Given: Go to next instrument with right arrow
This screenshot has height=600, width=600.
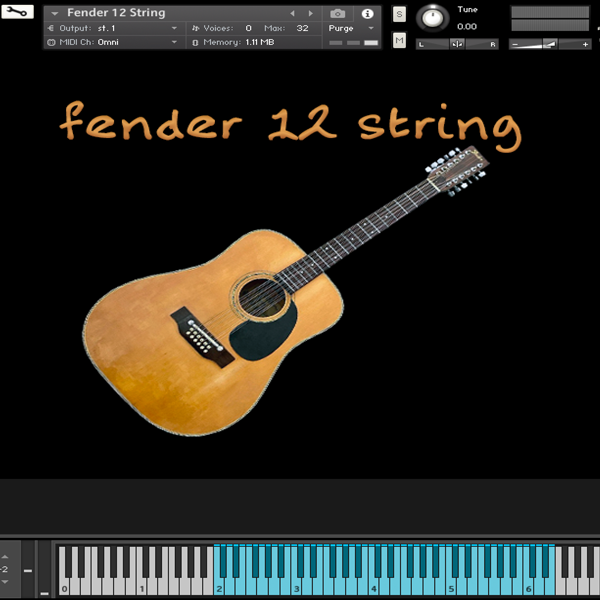Looking at the screenshot, I should tap(310, 13).
